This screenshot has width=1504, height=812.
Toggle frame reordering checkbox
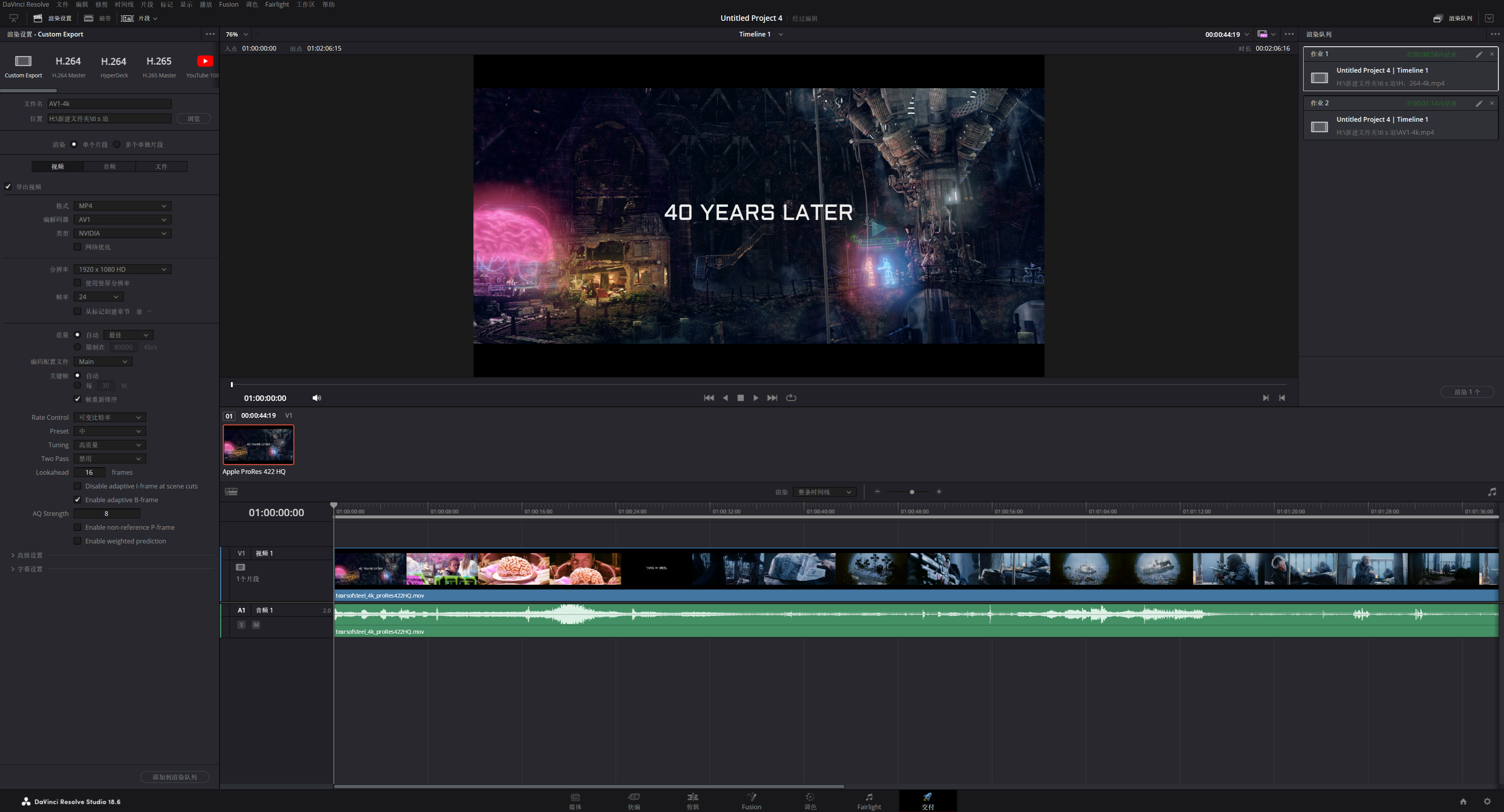pos(77,399)
